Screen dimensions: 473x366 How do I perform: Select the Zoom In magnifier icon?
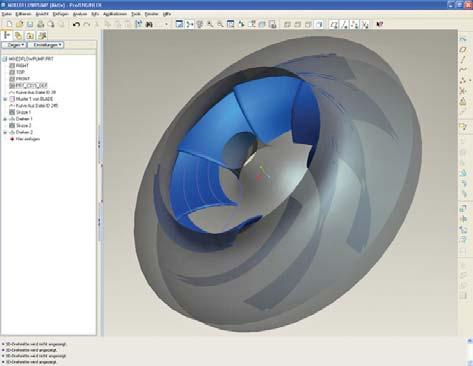[210, 24]
